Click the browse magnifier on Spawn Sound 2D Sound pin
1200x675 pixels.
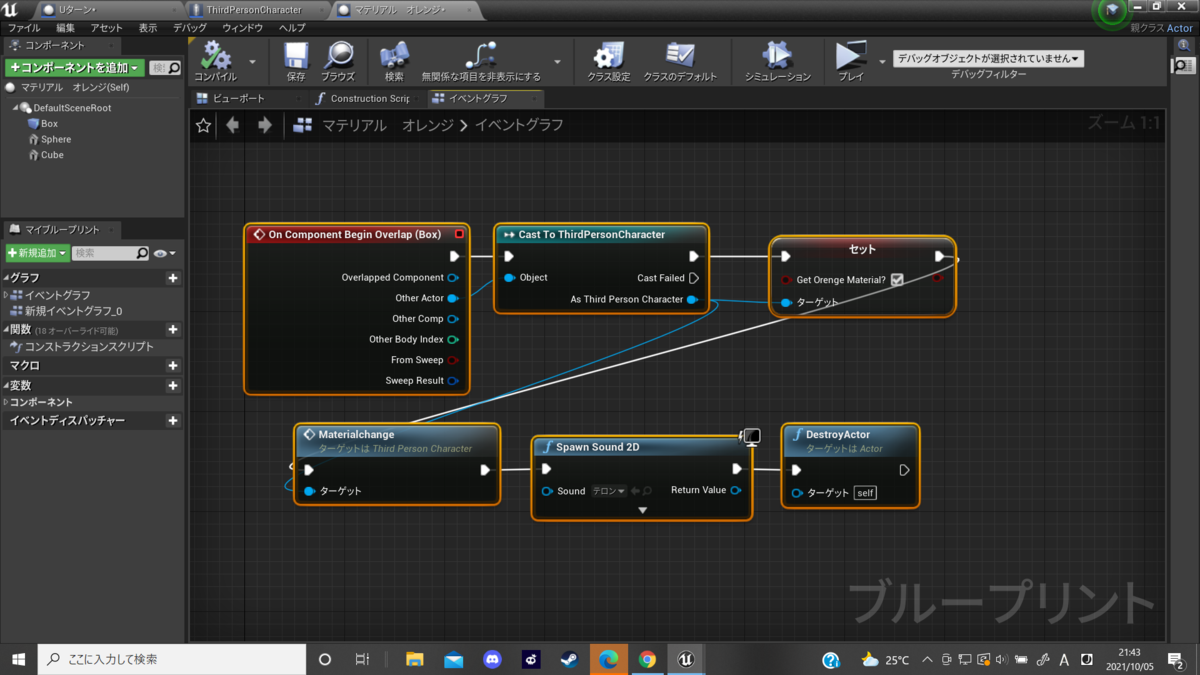coord(648,491)
